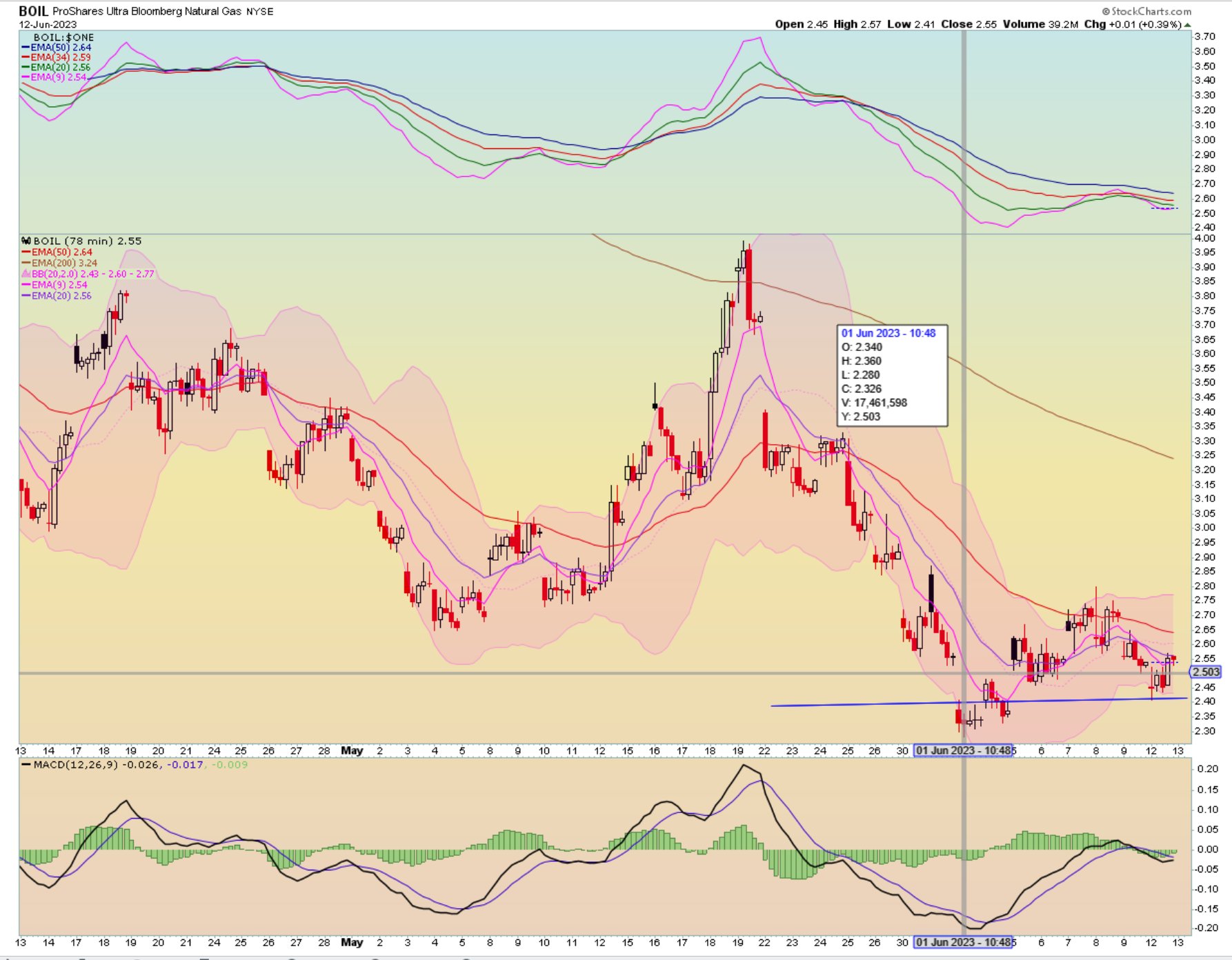Click the 12-Jun-2023 date under the ticker
The image size is (1232, 960).
click(x=48, y=24)
